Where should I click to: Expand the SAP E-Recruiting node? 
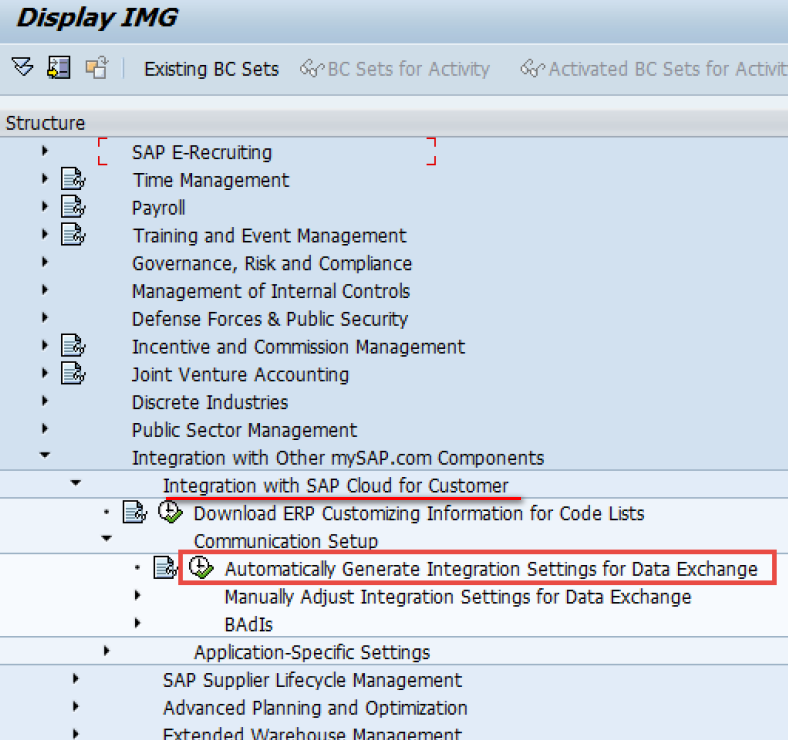44,152
